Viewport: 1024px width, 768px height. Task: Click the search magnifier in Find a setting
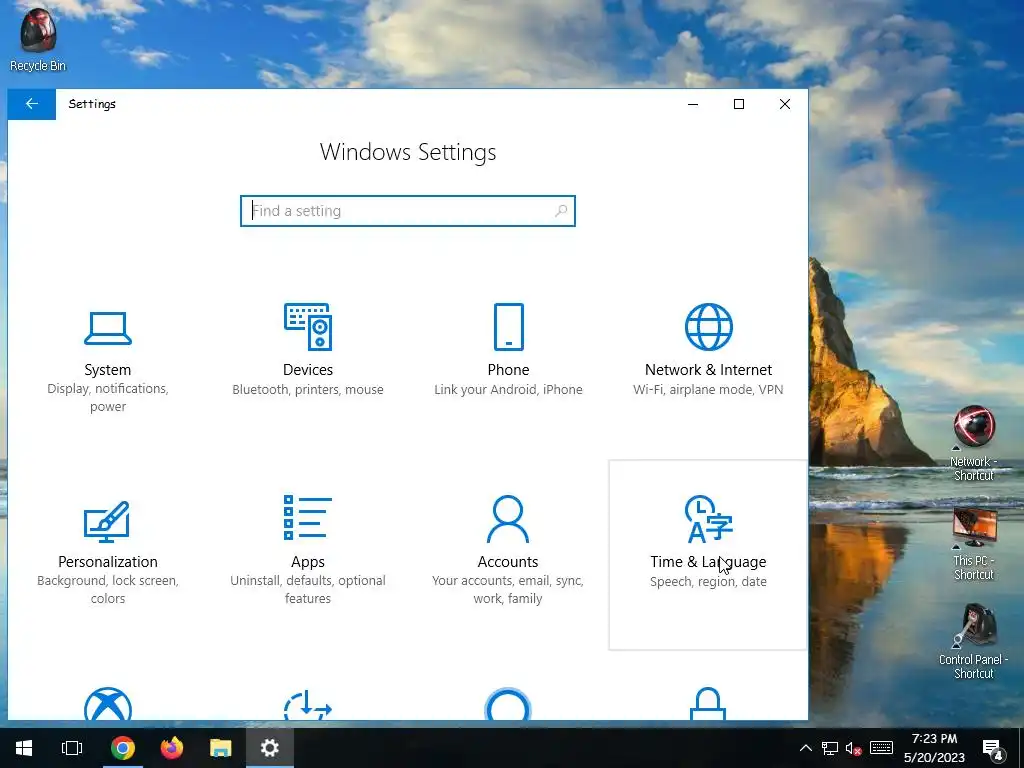[x=561, y=211]
